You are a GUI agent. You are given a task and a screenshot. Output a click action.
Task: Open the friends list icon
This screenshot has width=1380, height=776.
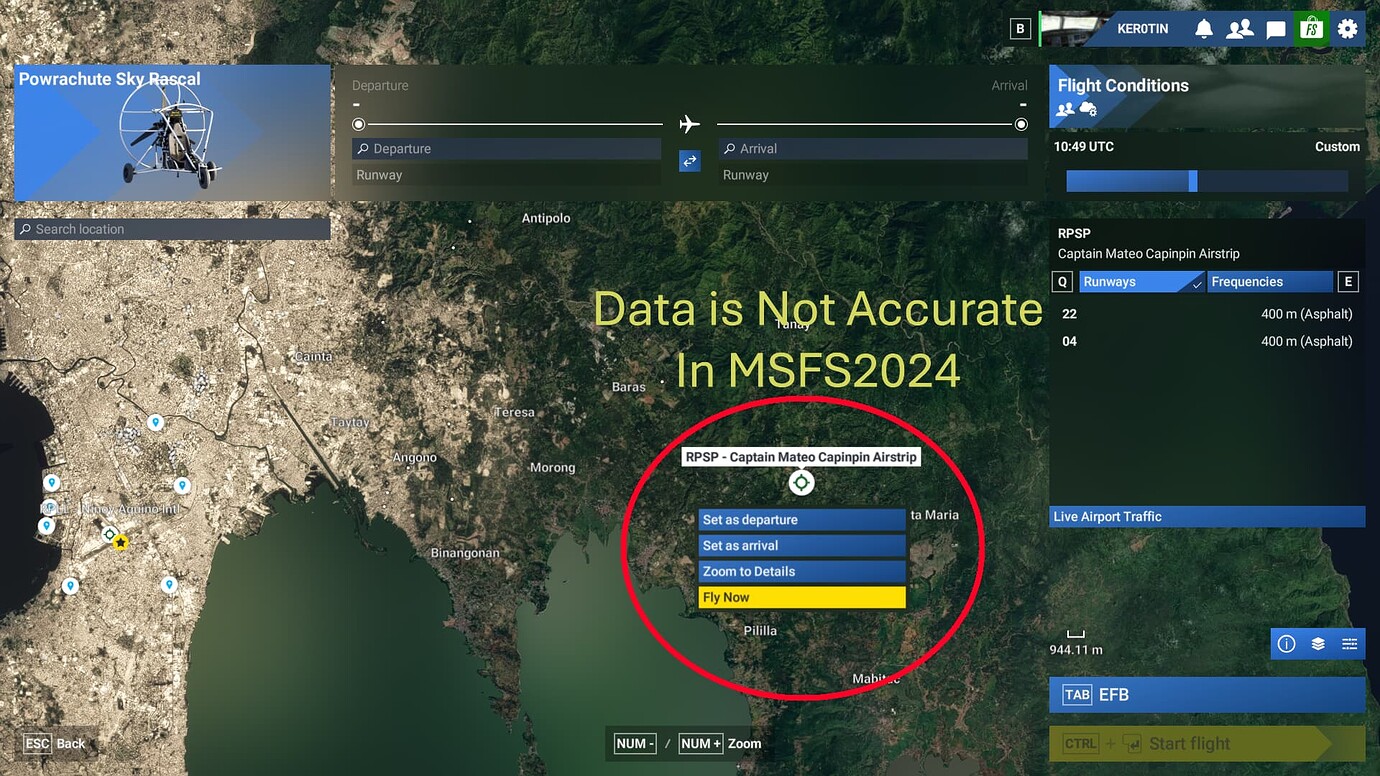pos(1240,28)
